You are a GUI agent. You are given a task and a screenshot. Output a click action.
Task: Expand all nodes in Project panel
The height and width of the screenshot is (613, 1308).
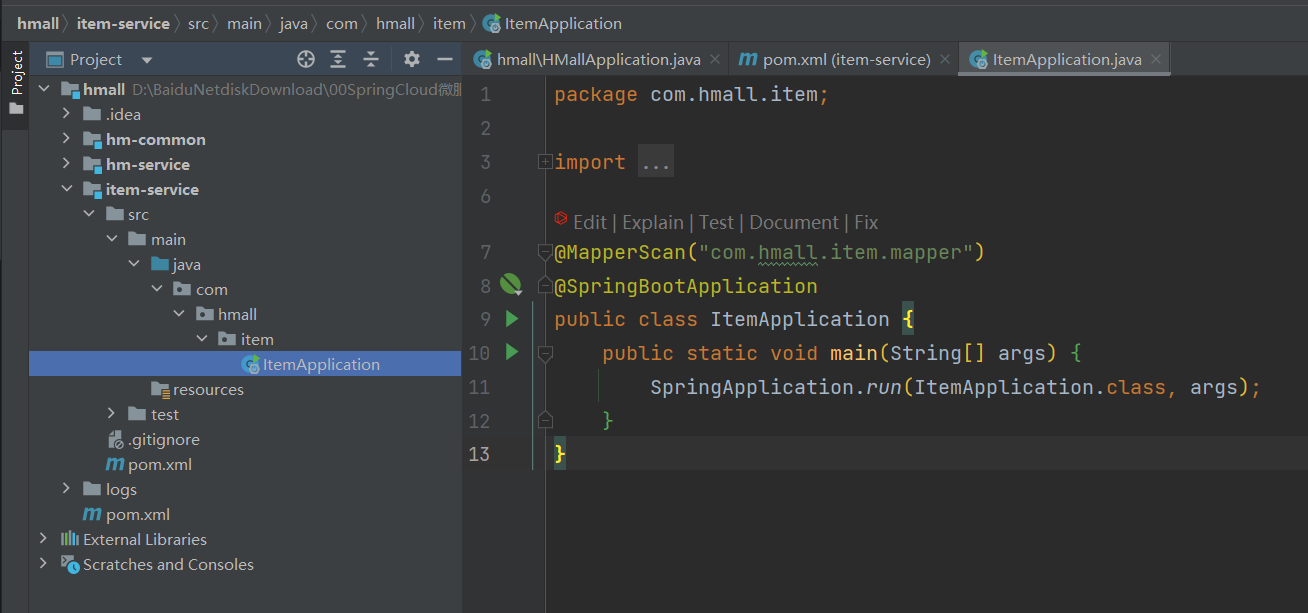pyautogui.click(x=339, y=59)
